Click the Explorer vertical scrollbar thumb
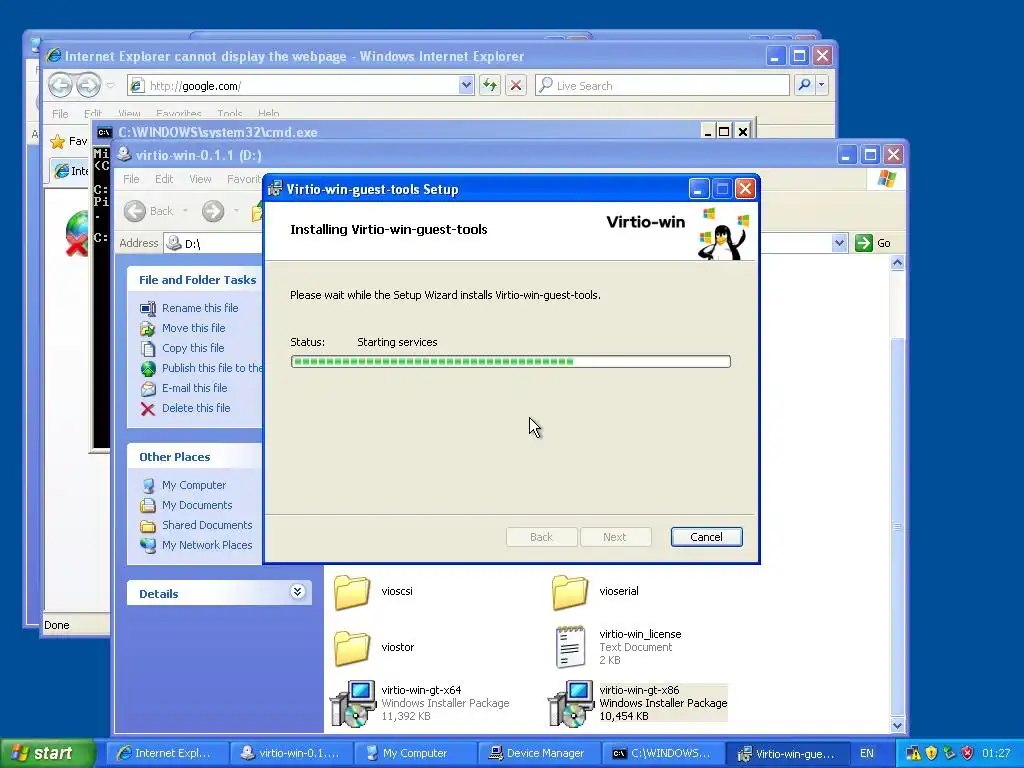1024x768 pixels. coord(897,526)
